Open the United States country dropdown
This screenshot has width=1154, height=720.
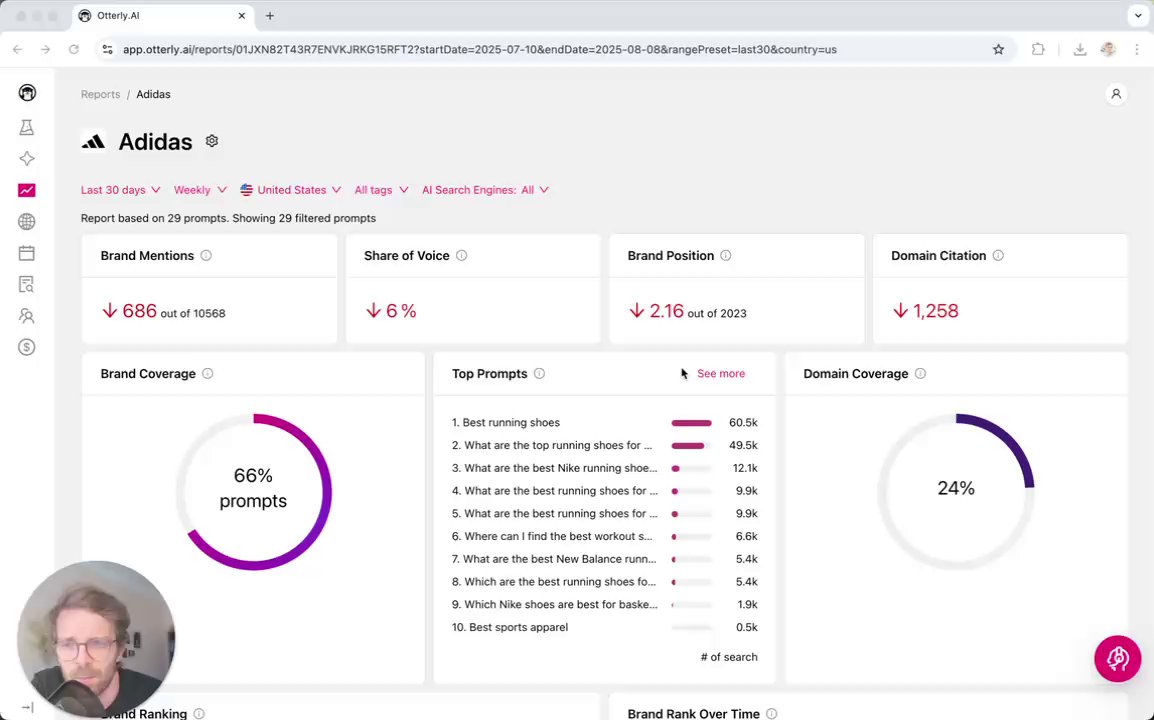pos(290,190)
